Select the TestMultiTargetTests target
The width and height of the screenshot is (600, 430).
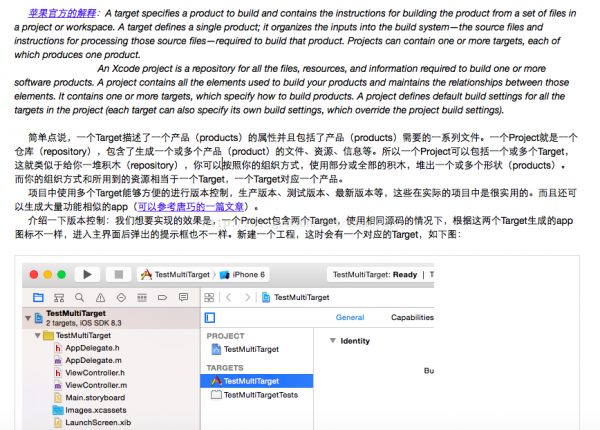click(x=254, y=395)
